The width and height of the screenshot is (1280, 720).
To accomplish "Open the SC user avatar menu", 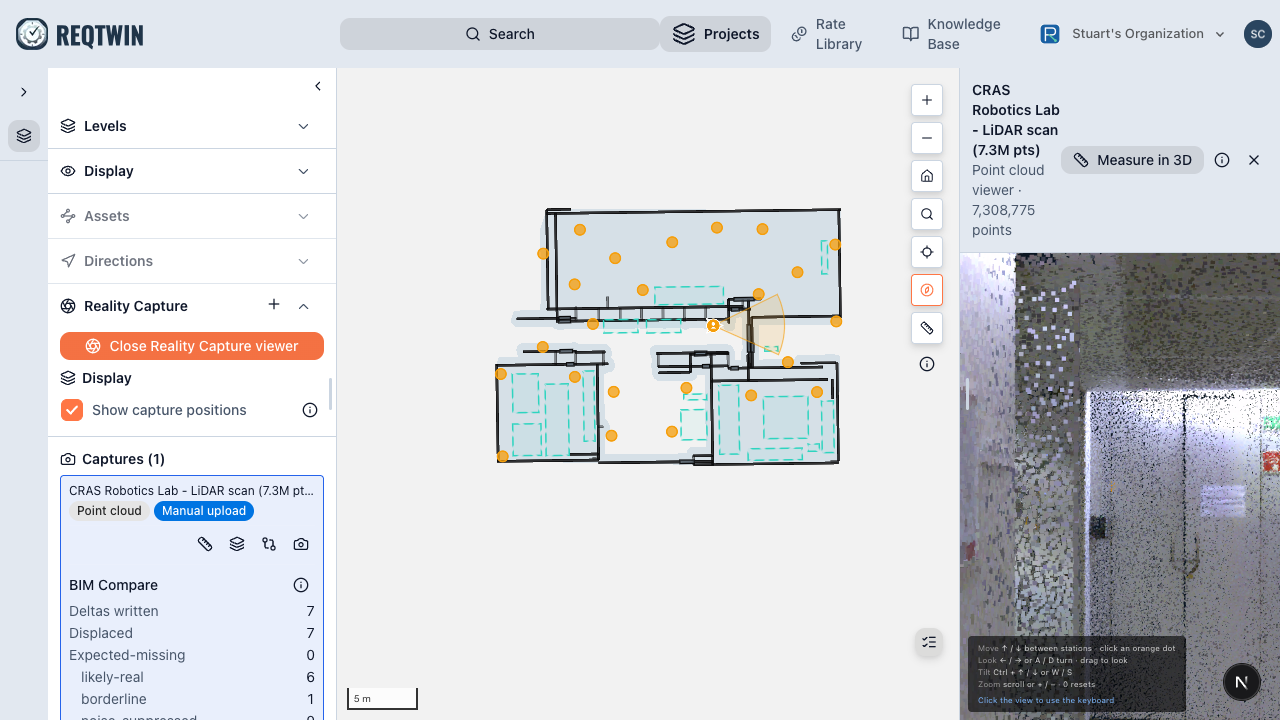I will pos(1258,34).
